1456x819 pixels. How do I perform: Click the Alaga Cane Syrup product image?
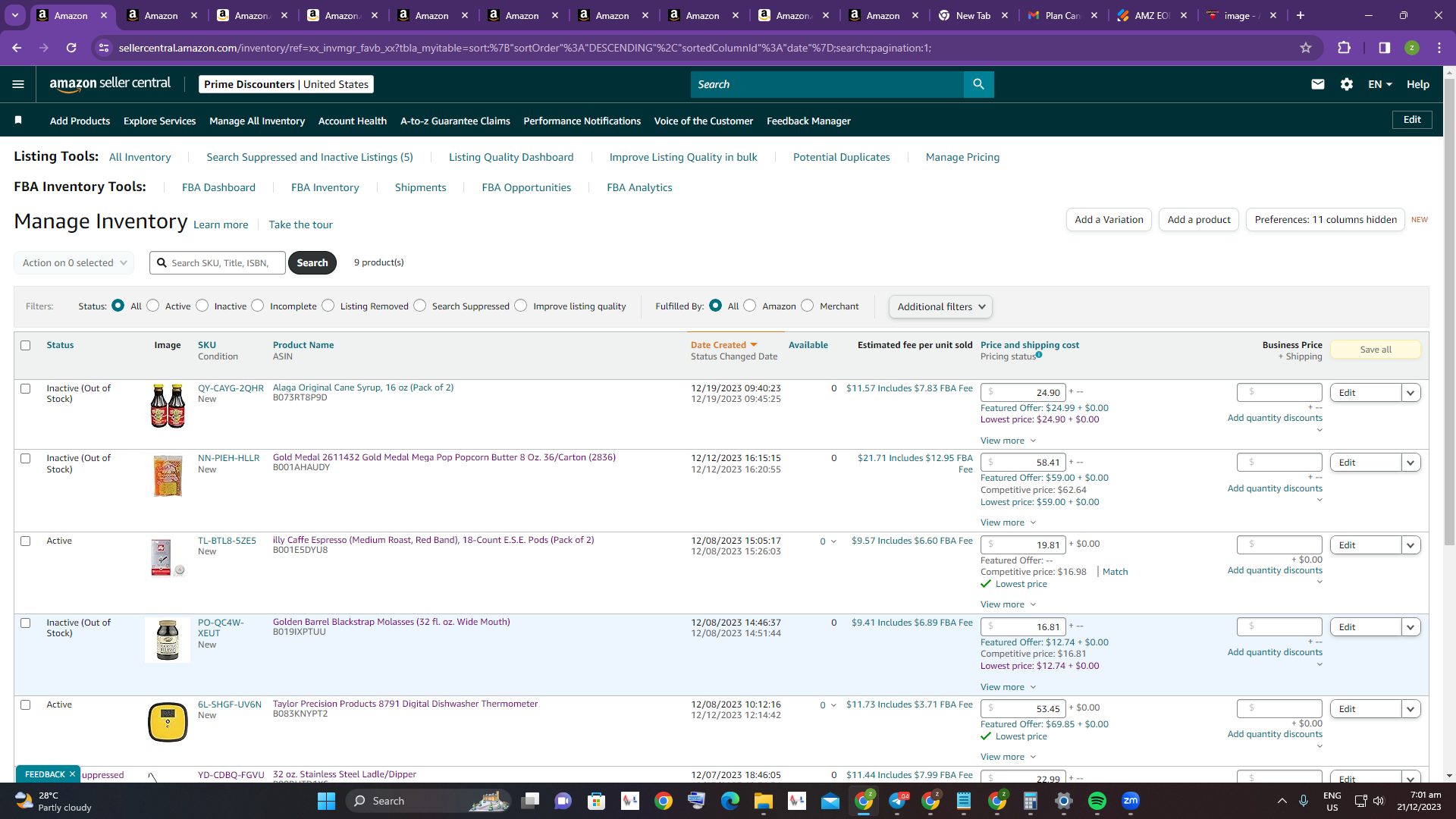click(x=168, y=406)
